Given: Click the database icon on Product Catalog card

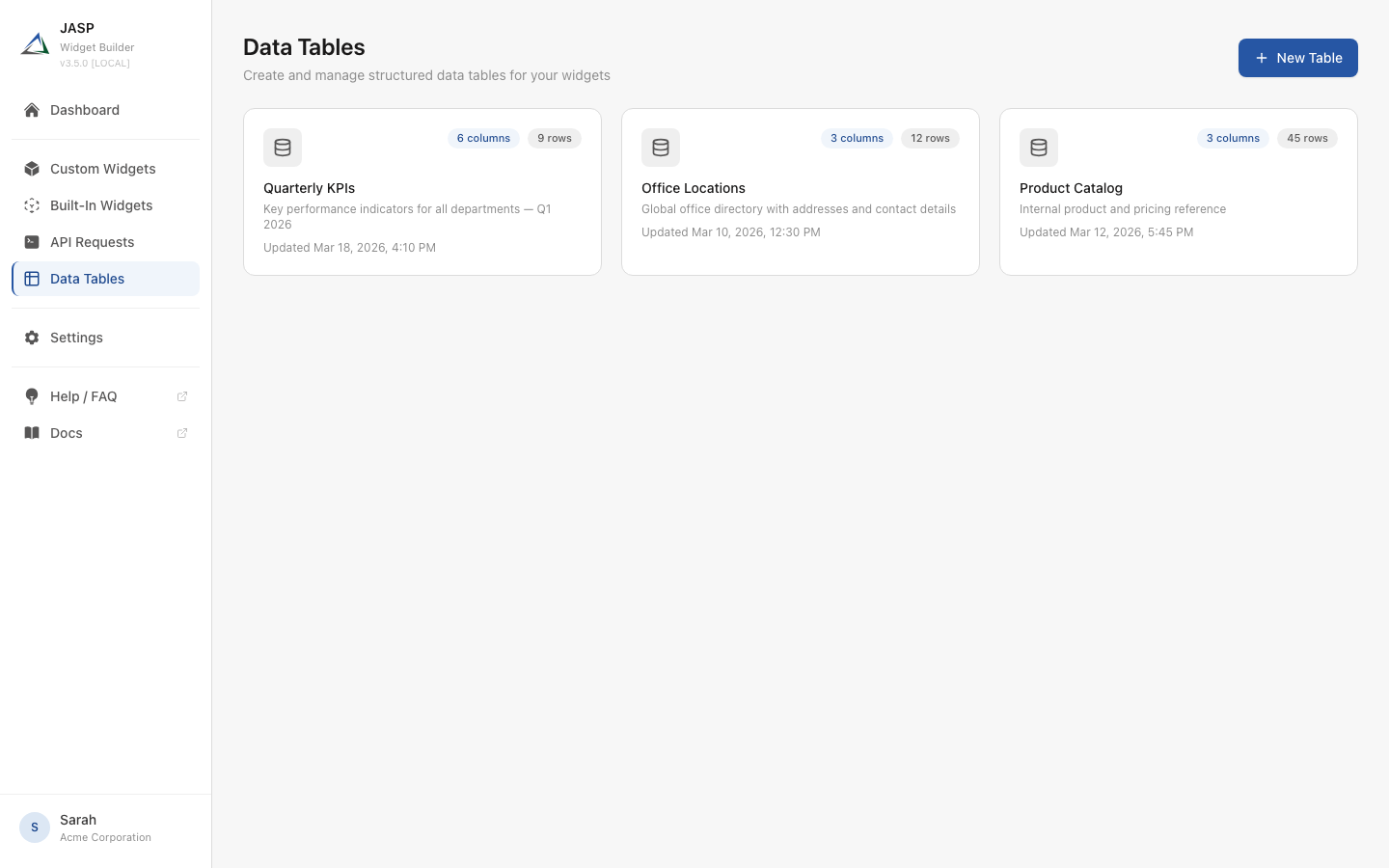Looking at the screenshot, I should (x=1039, y=148).
